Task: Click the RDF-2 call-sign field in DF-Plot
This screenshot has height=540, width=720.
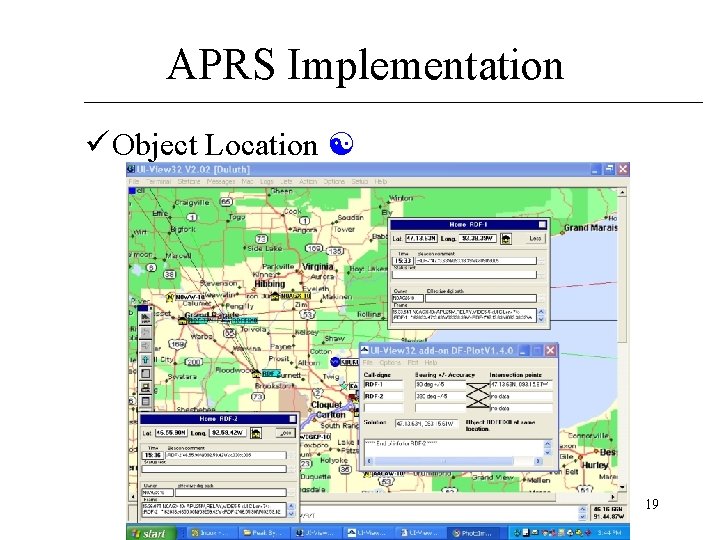Action: point(383,396)
